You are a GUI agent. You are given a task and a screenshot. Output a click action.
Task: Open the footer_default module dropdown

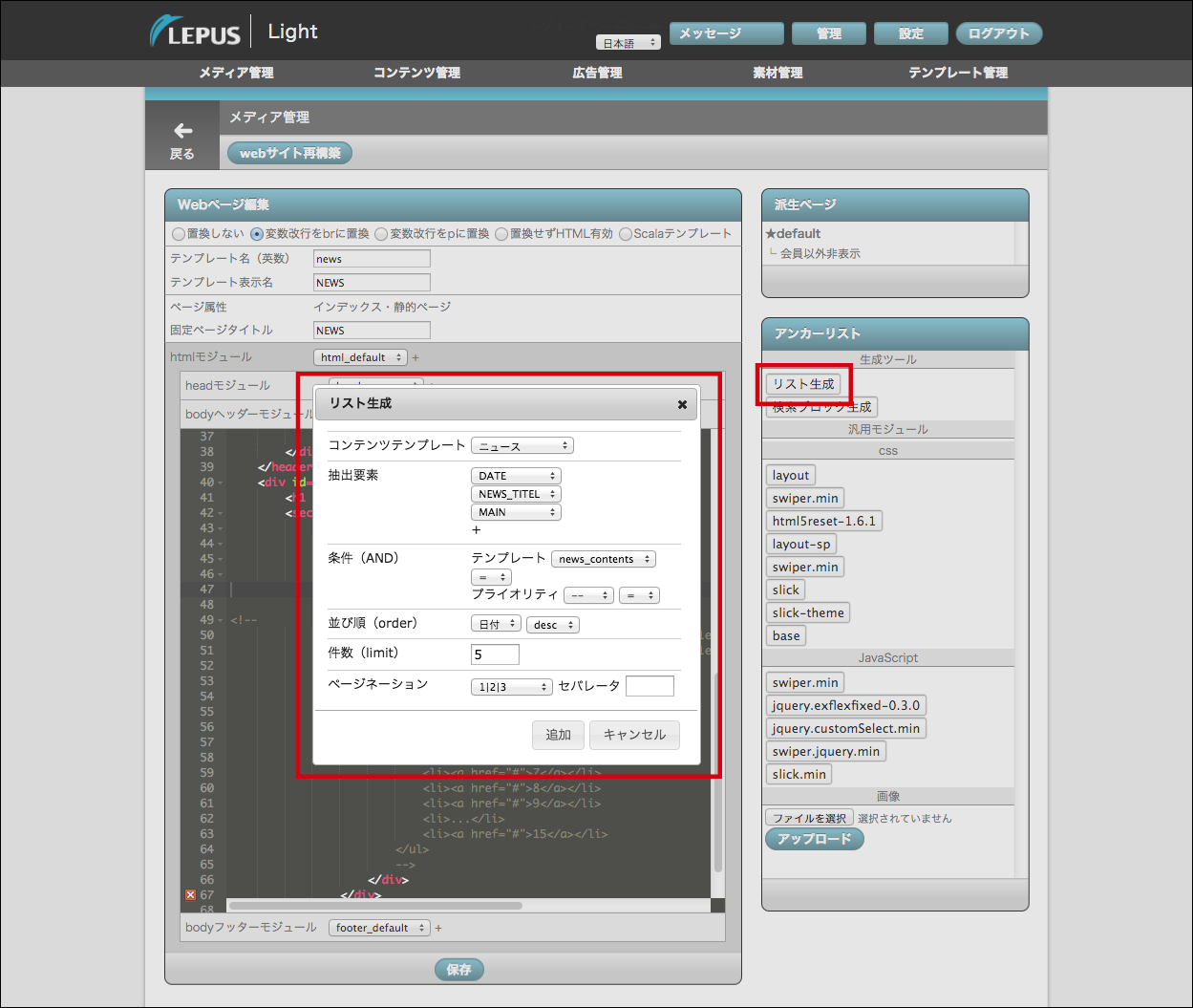coord(379,928)
